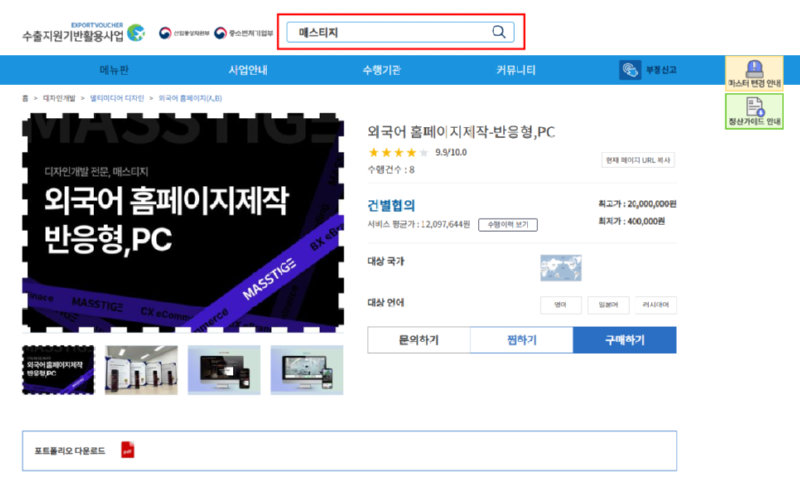The image size is (800, 480).
Task: Click the 수행건수 : 8 text
Action: [391, 169]
